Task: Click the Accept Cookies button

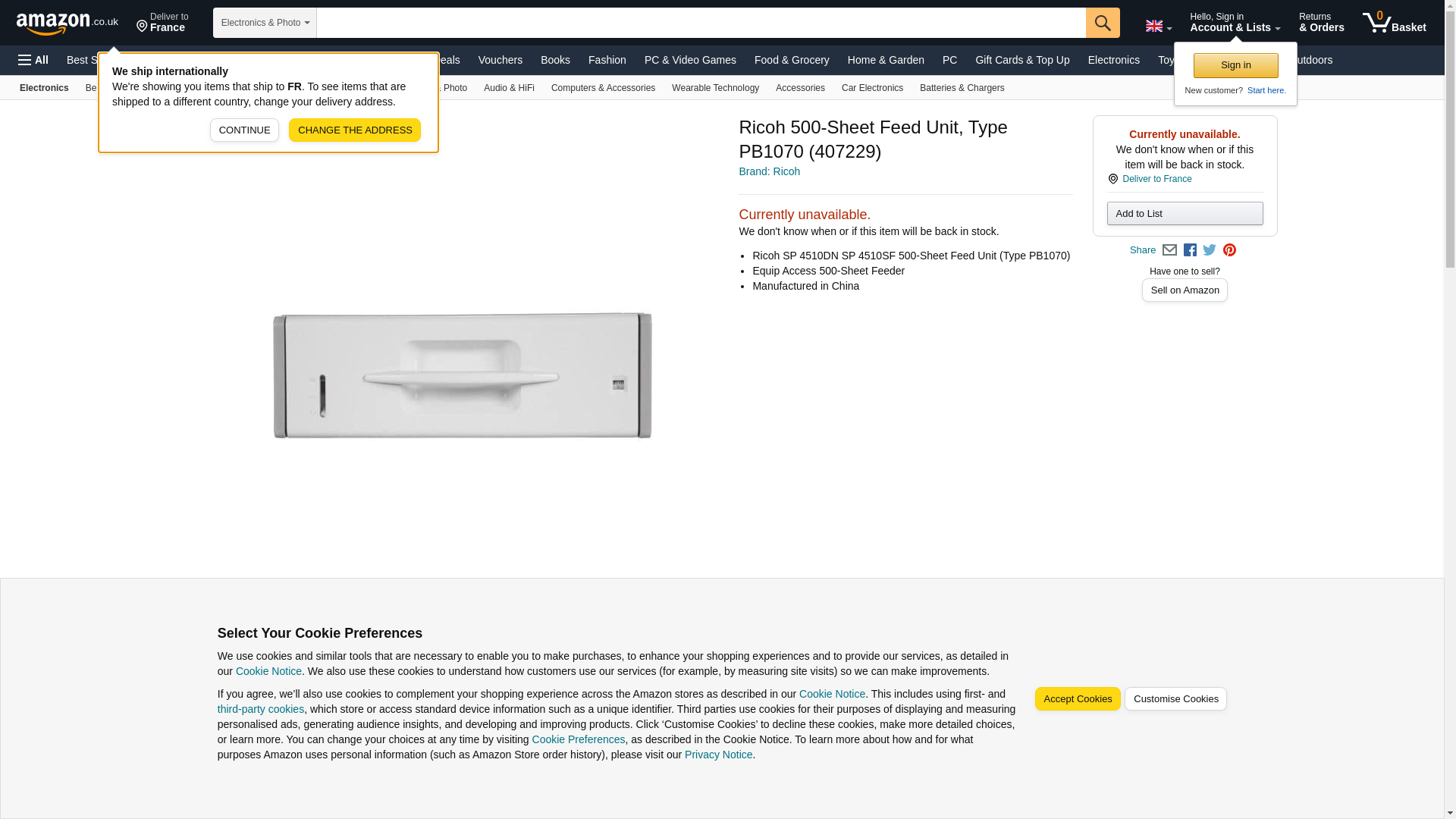Action: click(1078, 699)
